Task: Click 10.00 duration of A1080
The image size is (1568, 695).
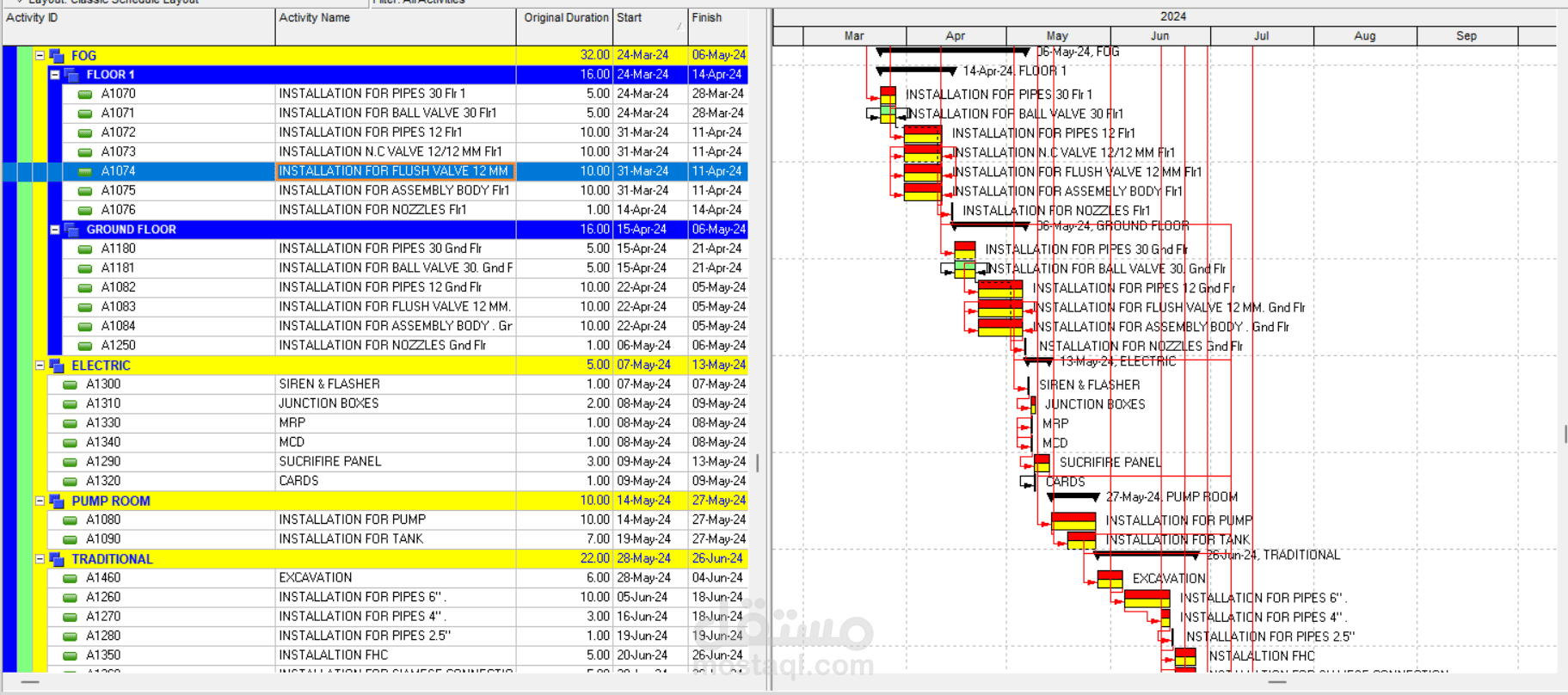Action: click(595, 520)
